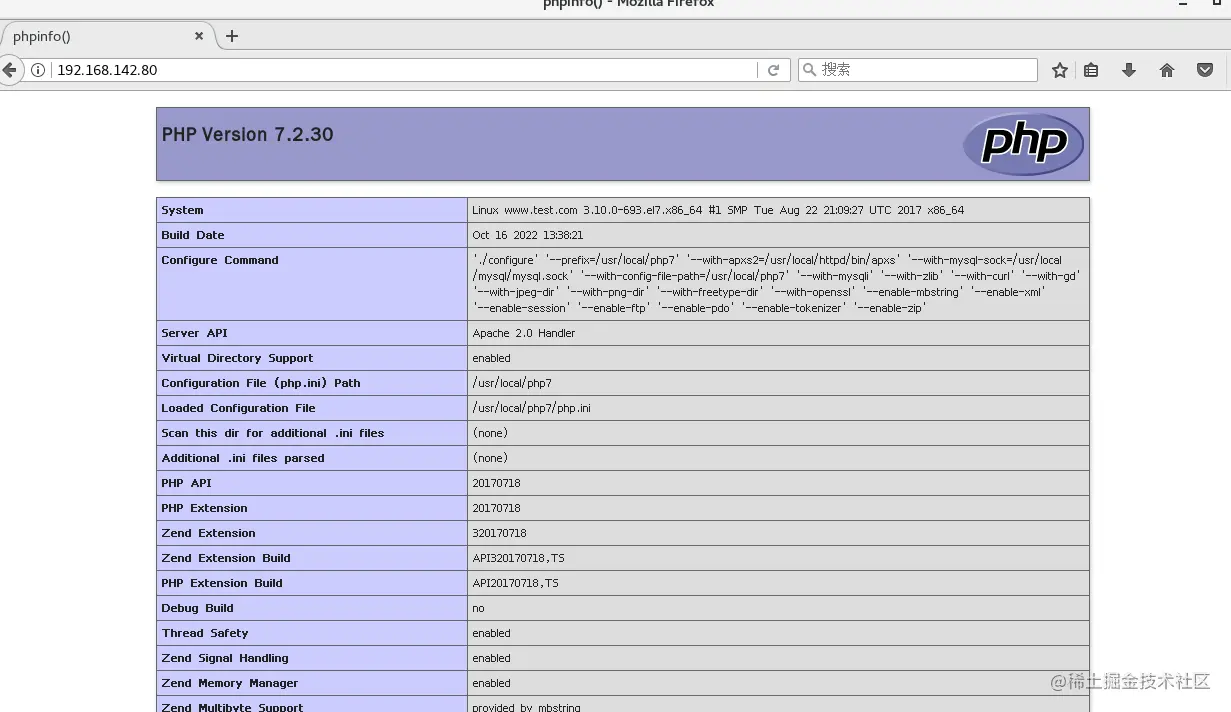Image resolution: width=1231 pixels, height=712 pixels.
Task: Click the 'PHP Version 7.2.30' heading
Action: click(x=248, y=135)
